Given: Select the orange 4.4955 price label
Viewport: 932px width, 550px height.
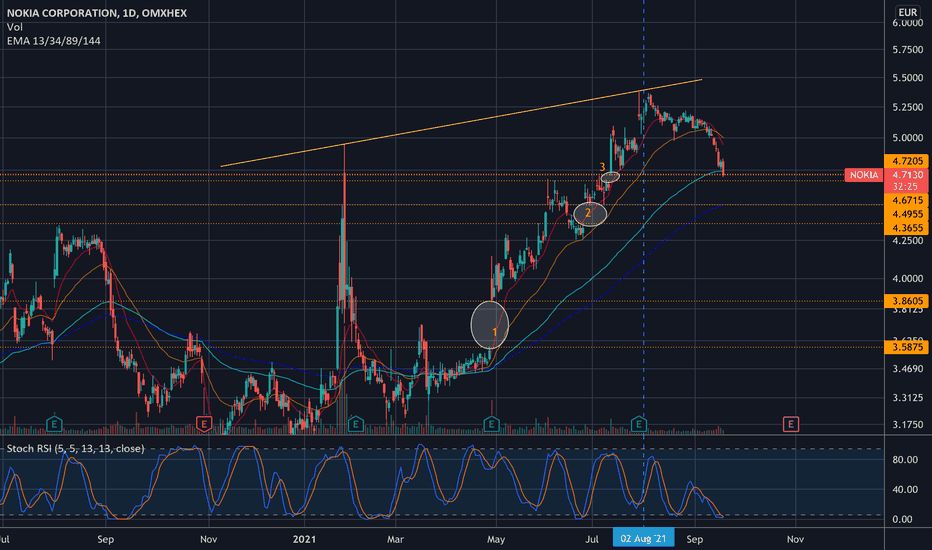Looking at the screenshot, I should pyautogui.click(x=907, y=214).
